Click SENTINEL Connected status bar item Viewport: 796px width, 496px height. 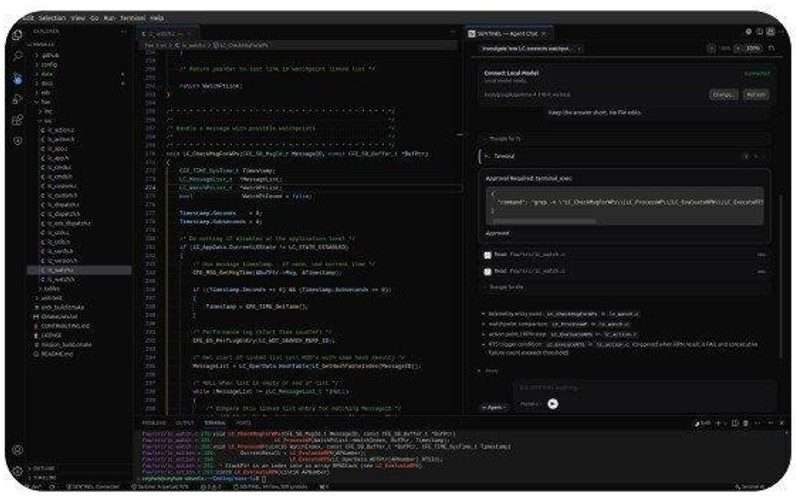pos(93,486)
